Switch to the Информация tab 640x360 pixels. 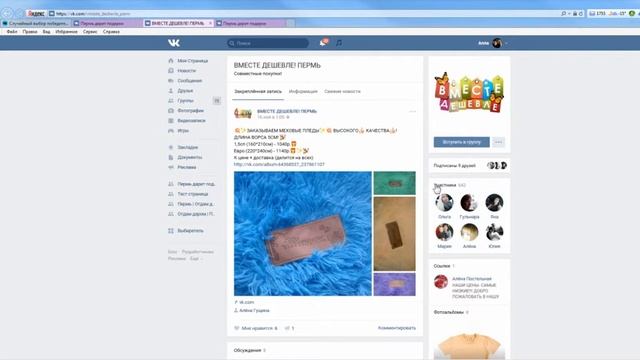pos(303,91)
